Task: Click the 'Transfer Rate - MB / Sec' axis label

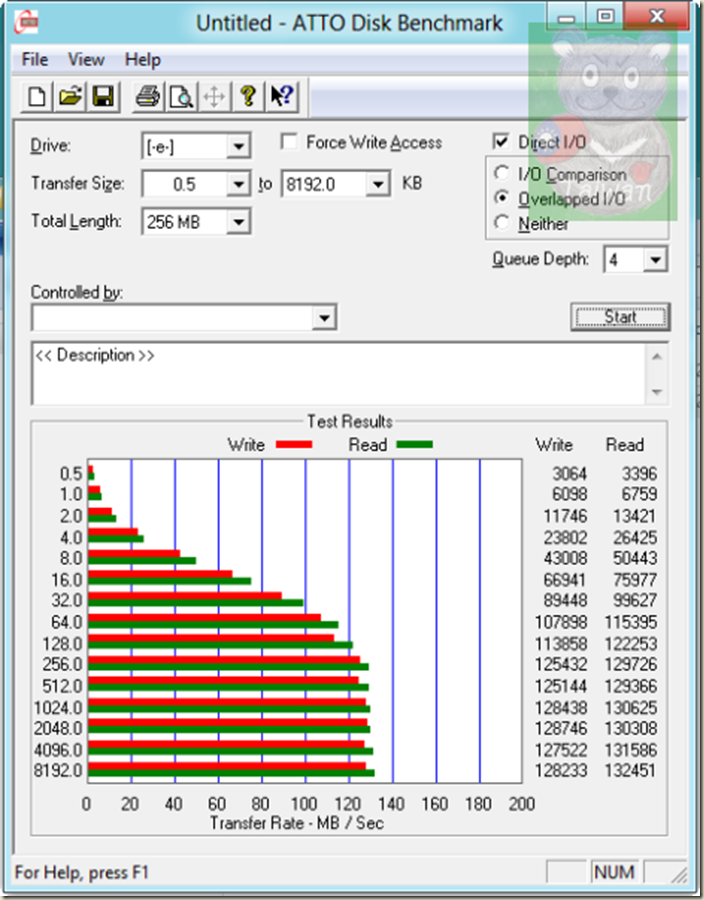Action: coord(297,823)
